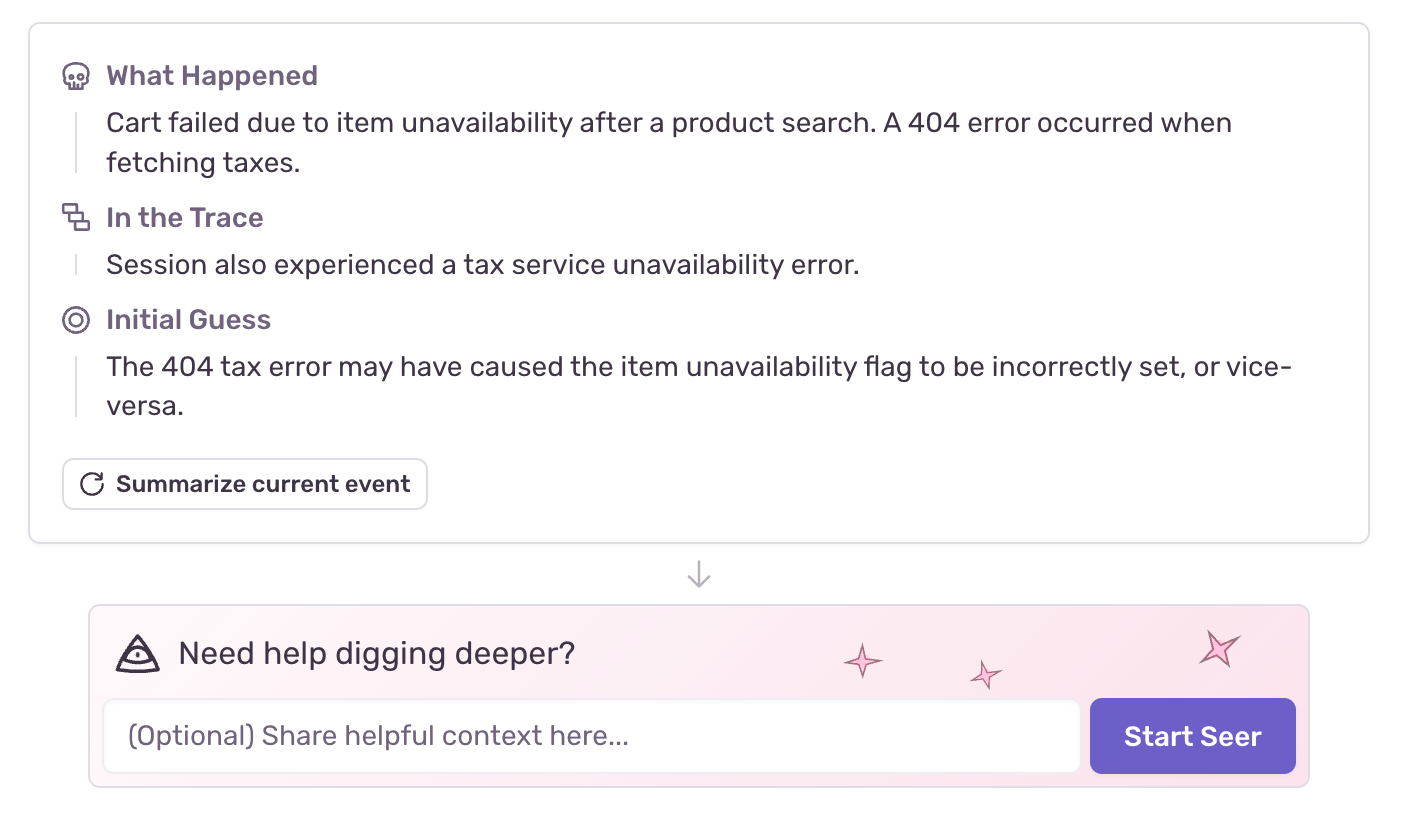Select the small pink sparkle left of the stars

(x=863, y=660)
